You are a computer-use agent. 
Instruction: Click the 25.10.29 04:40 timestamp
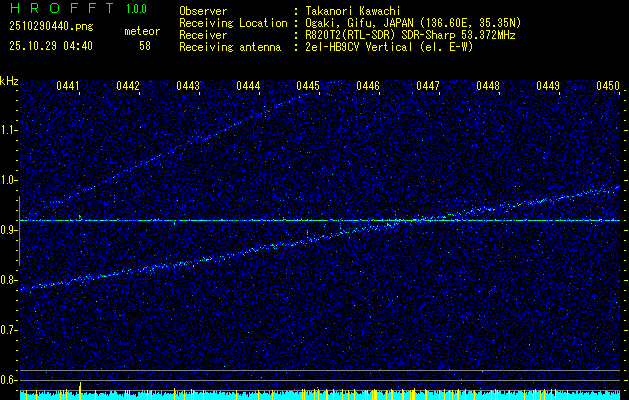click(x=48, y=46)
